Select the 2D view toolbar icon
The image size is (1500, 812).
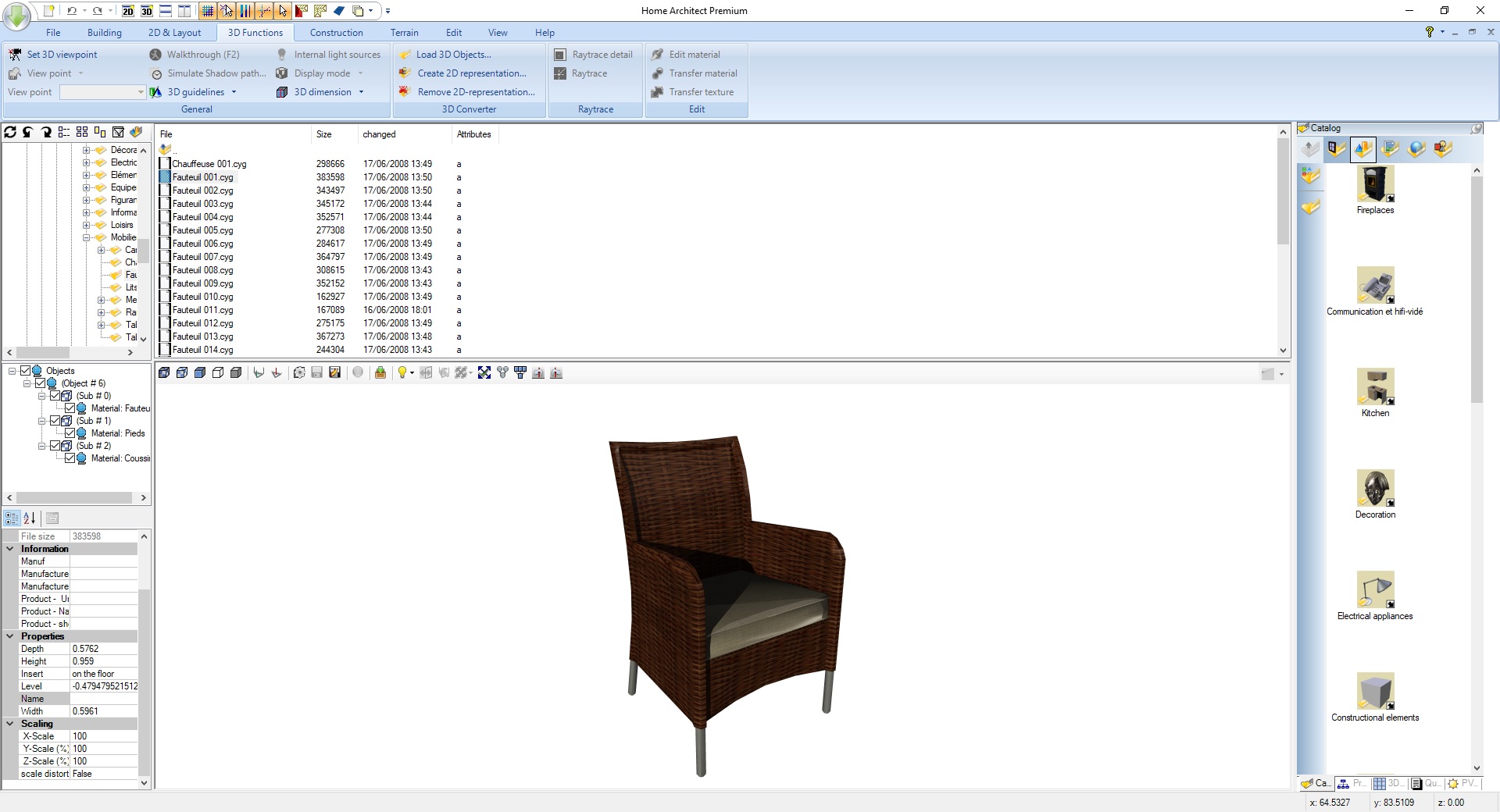click(127, 12)
